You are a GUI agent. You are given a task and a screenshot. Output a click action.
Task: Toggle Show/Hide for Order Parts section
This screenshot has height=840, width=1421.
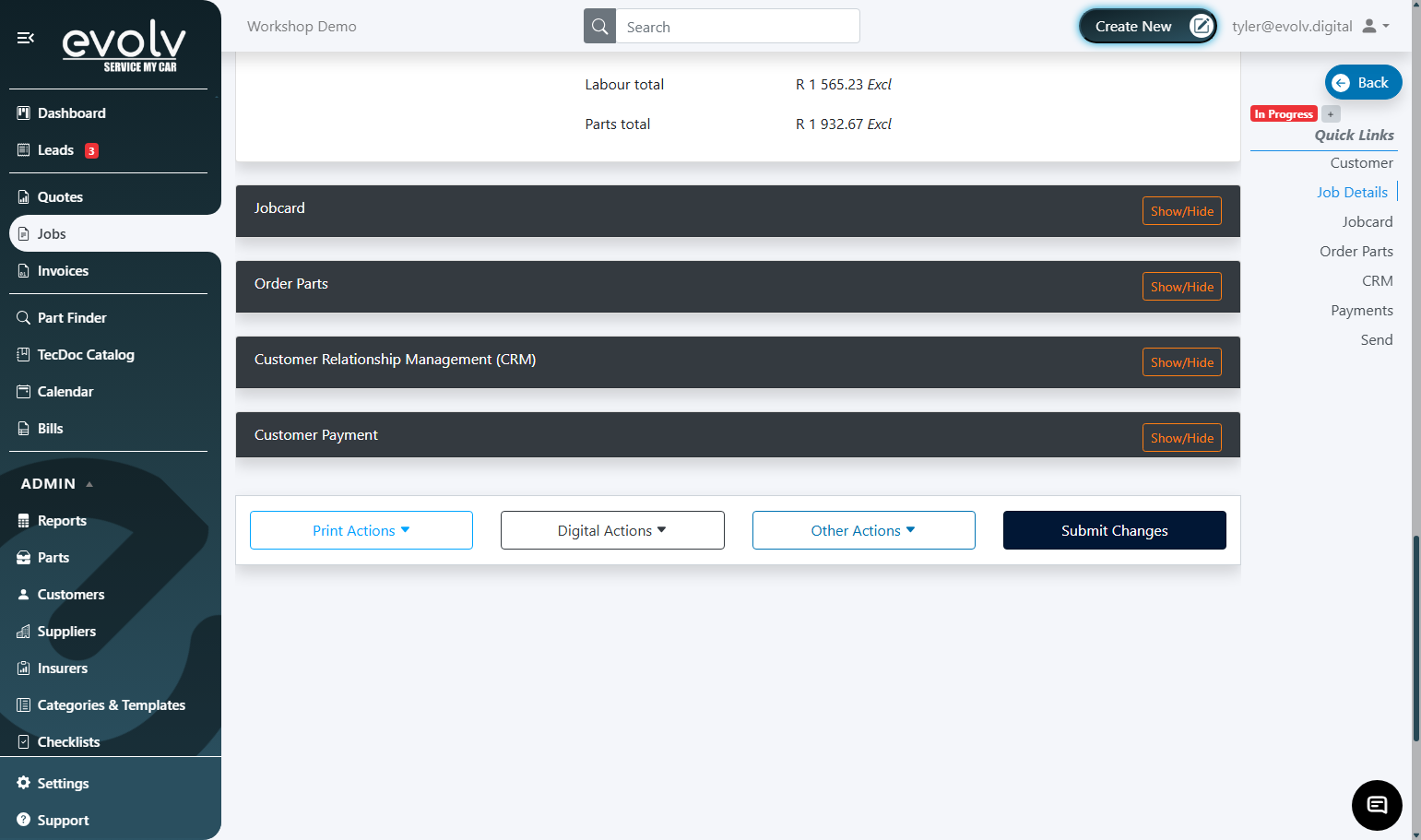pos(1182,287)
